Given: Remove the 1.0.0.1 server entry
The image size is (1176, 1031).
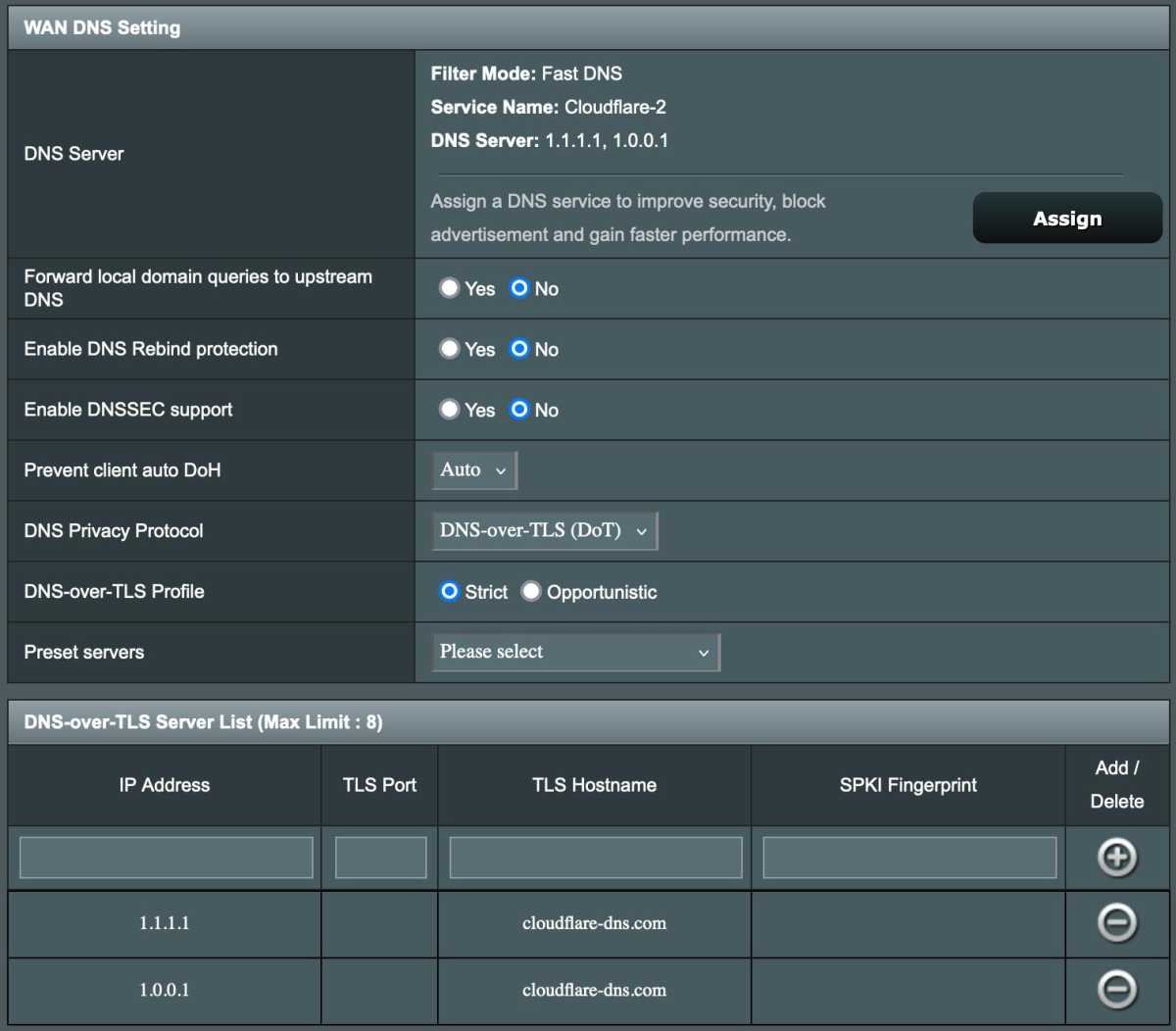Looking at the screenshot, I should click(x=1116, y=989).
